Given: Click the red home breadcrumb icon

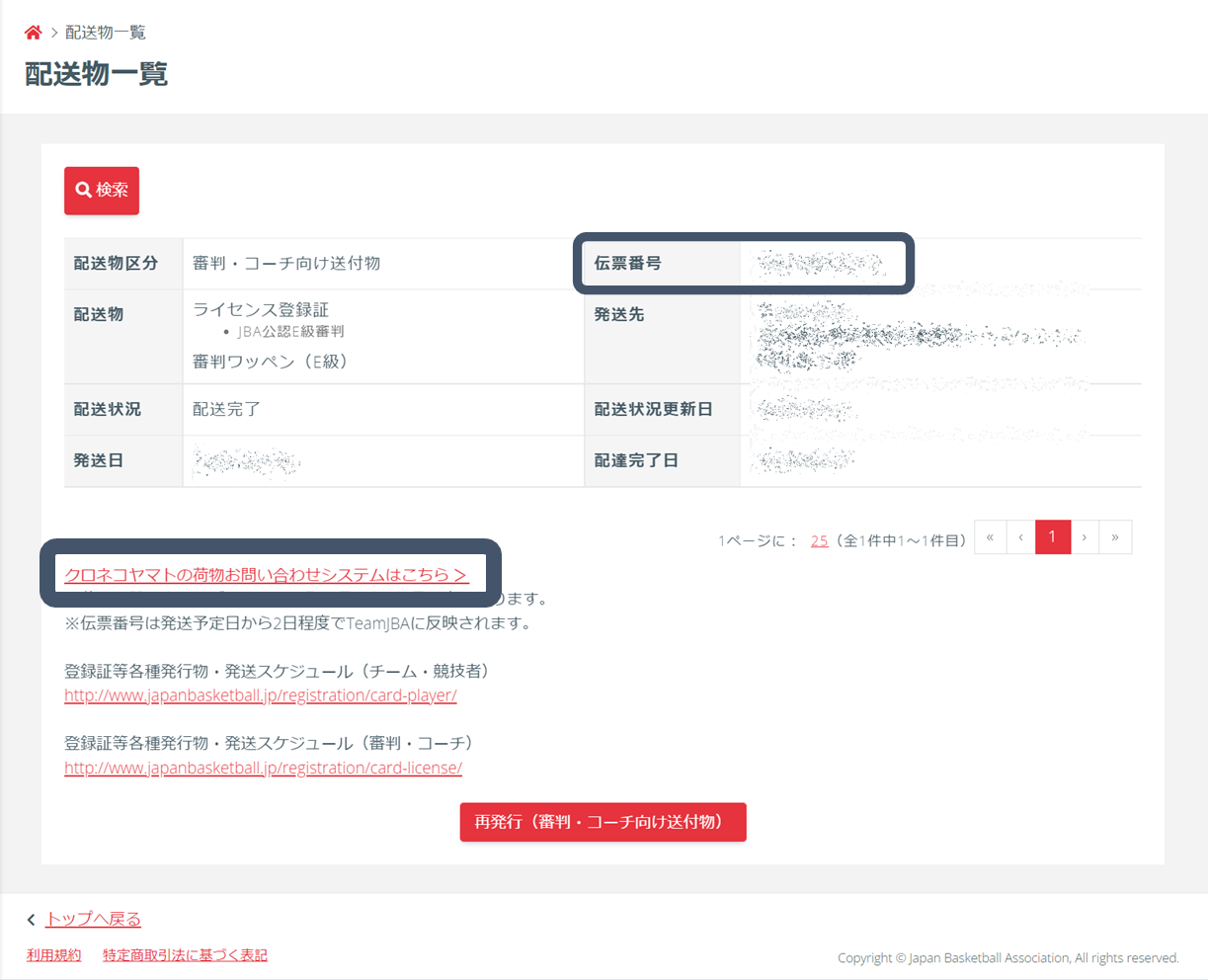Looking at the screenshot, I should pos(33,31).
